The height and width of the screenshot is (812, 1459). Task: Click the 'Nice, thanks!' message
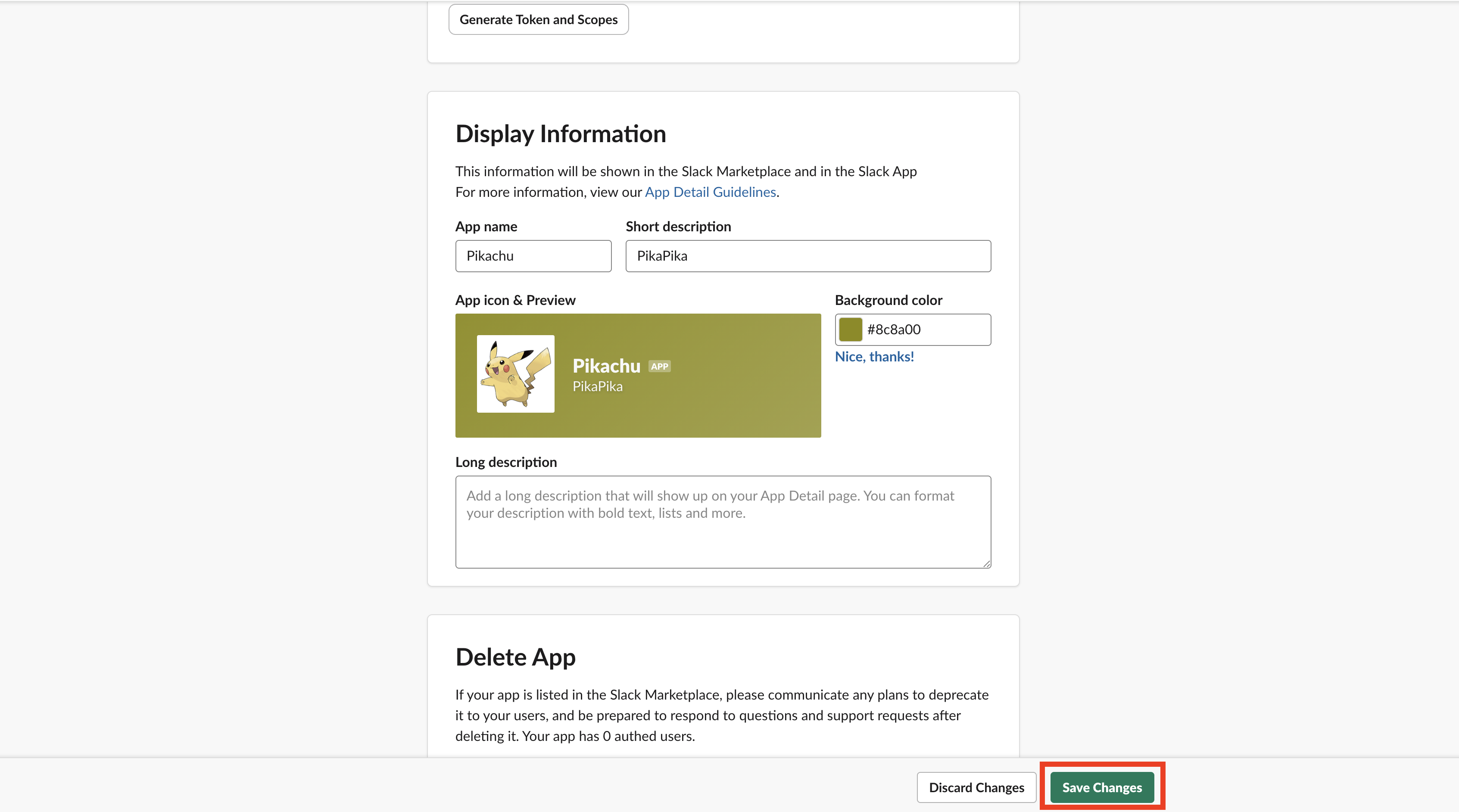click(x=874, y=357)
